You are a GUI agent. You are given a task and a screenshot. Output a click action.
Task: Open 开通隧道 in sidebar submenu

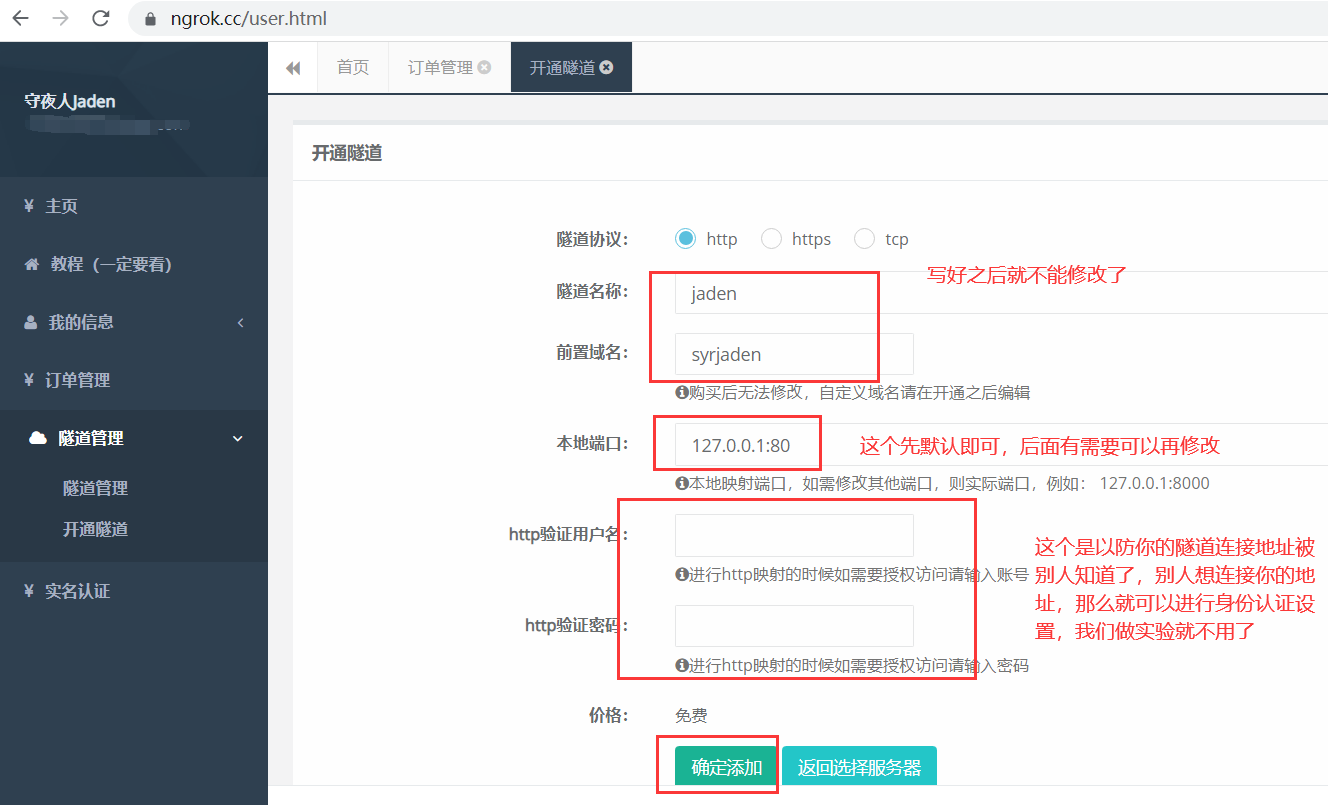(x=95, y=529)
